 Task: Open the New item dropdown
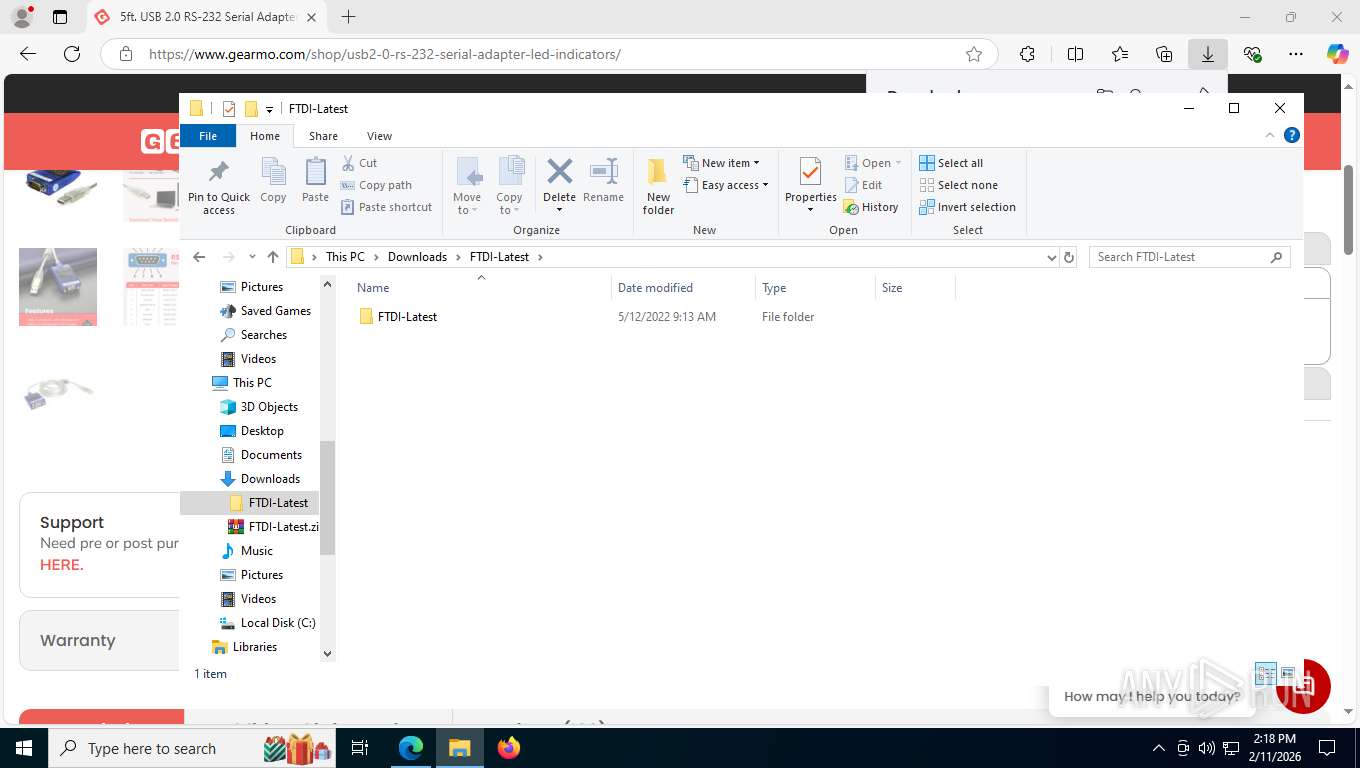click(722, 163)
